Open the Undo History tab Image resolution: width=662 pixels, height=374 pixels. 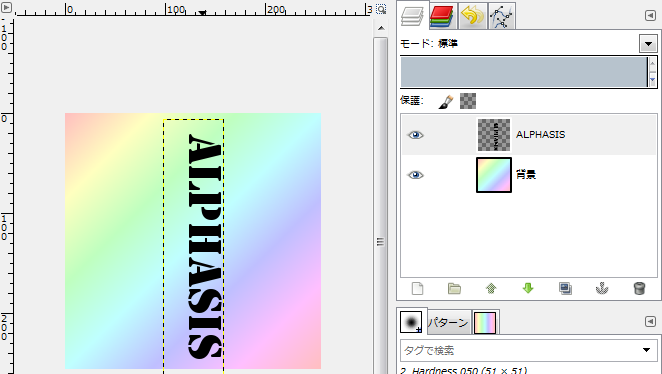472,16
